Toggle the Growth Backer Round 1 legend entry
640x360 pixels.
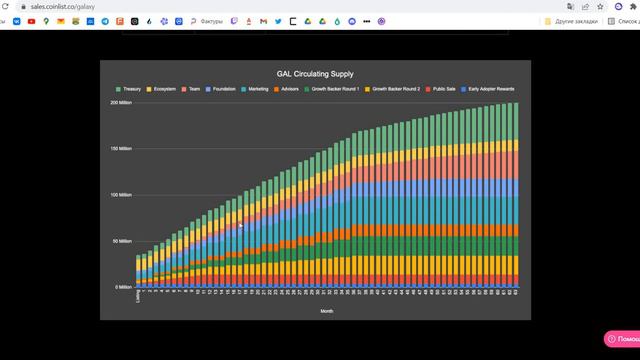pyautogui.click(x=332, y=89)
